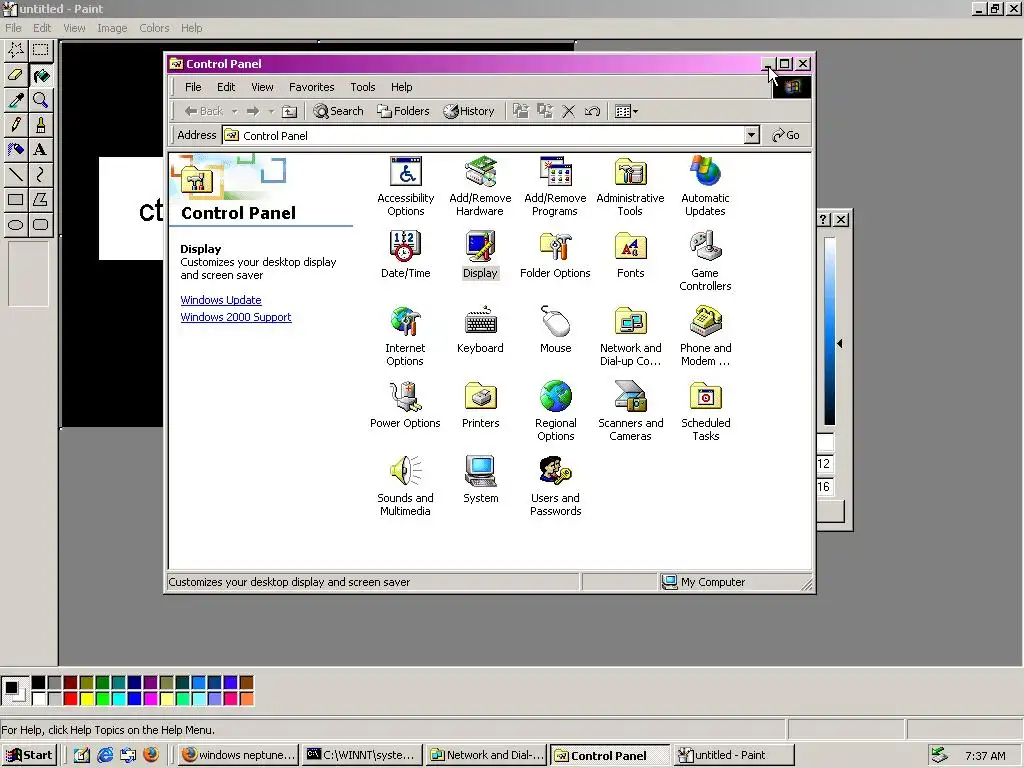1024x768 pixels.
Task: Open the Automatic Updates icon
Action: pos(705,186)
